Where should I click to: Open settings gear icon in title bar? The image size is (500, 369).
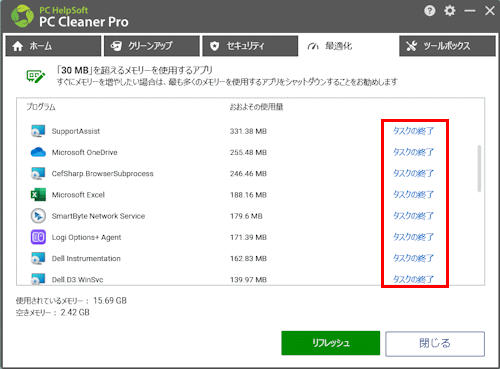click(450, 11)
